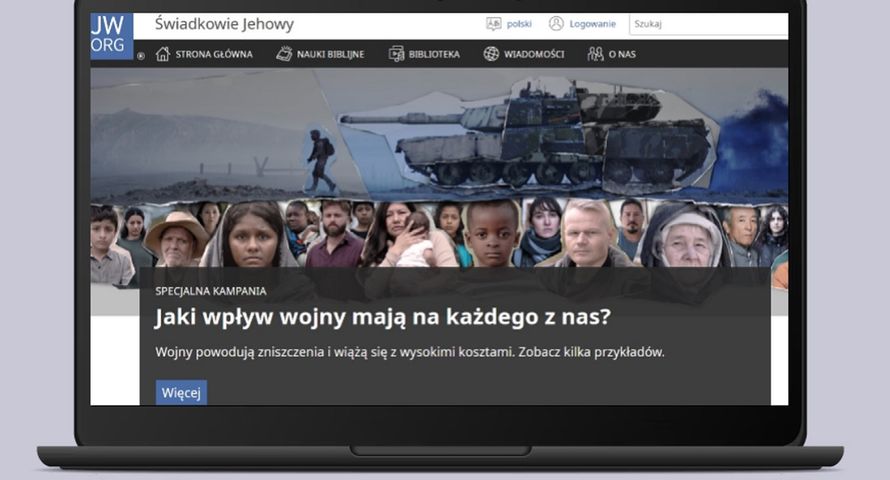Click the 'Specjalna kampania' label
The width and height of the screenshot is (890, 480).
pos(211,291)
